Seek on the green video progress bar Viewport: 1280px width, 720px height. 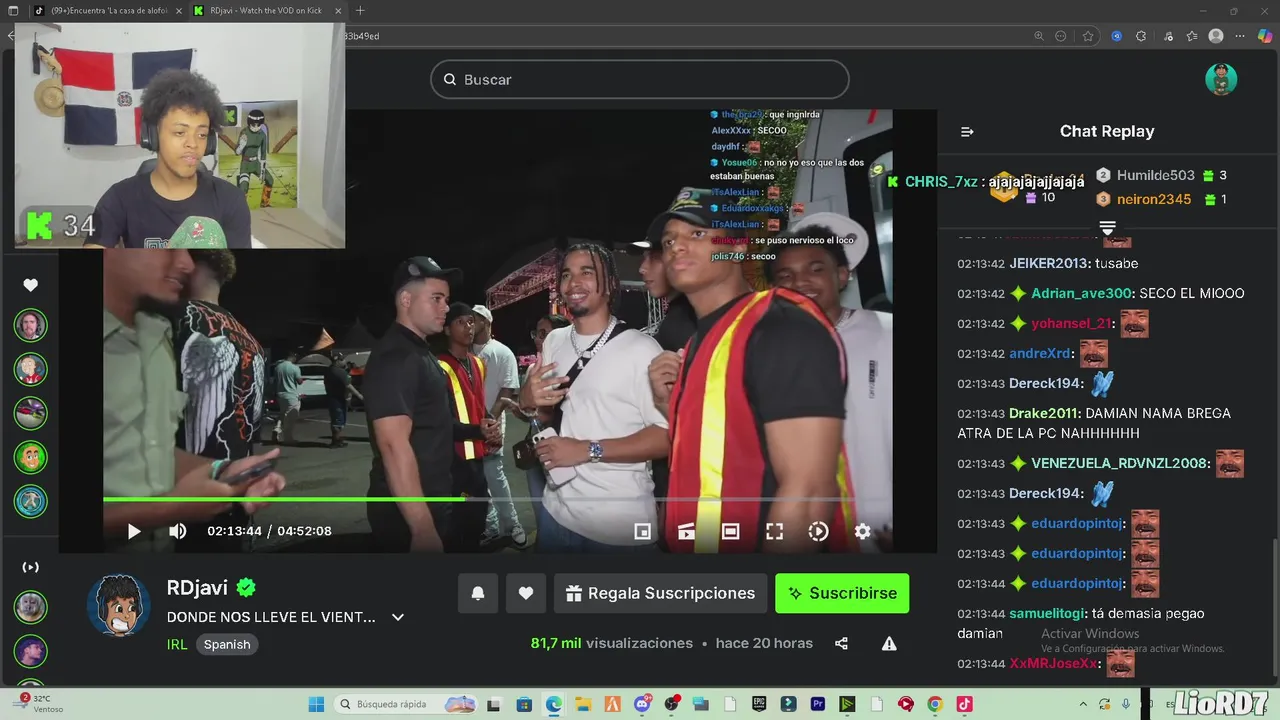click(498, 498)
